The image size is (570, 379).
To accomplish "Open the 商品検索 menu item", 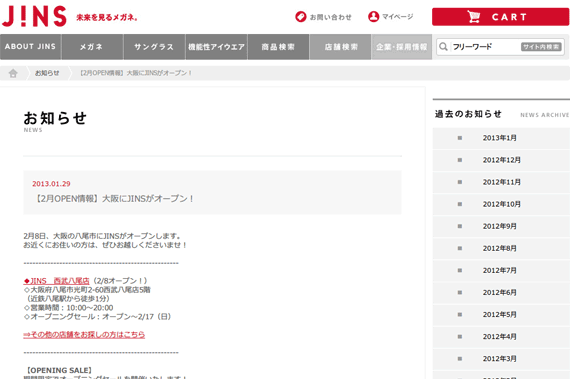I will 278,47.
